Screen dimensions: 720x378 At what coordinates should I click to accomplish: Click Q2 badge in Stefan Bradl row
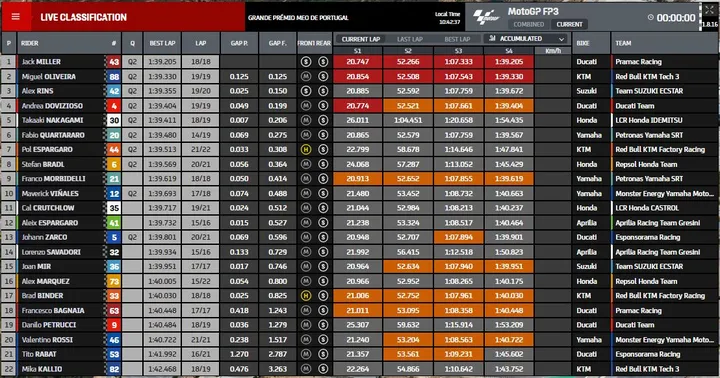tap(132, 164)
